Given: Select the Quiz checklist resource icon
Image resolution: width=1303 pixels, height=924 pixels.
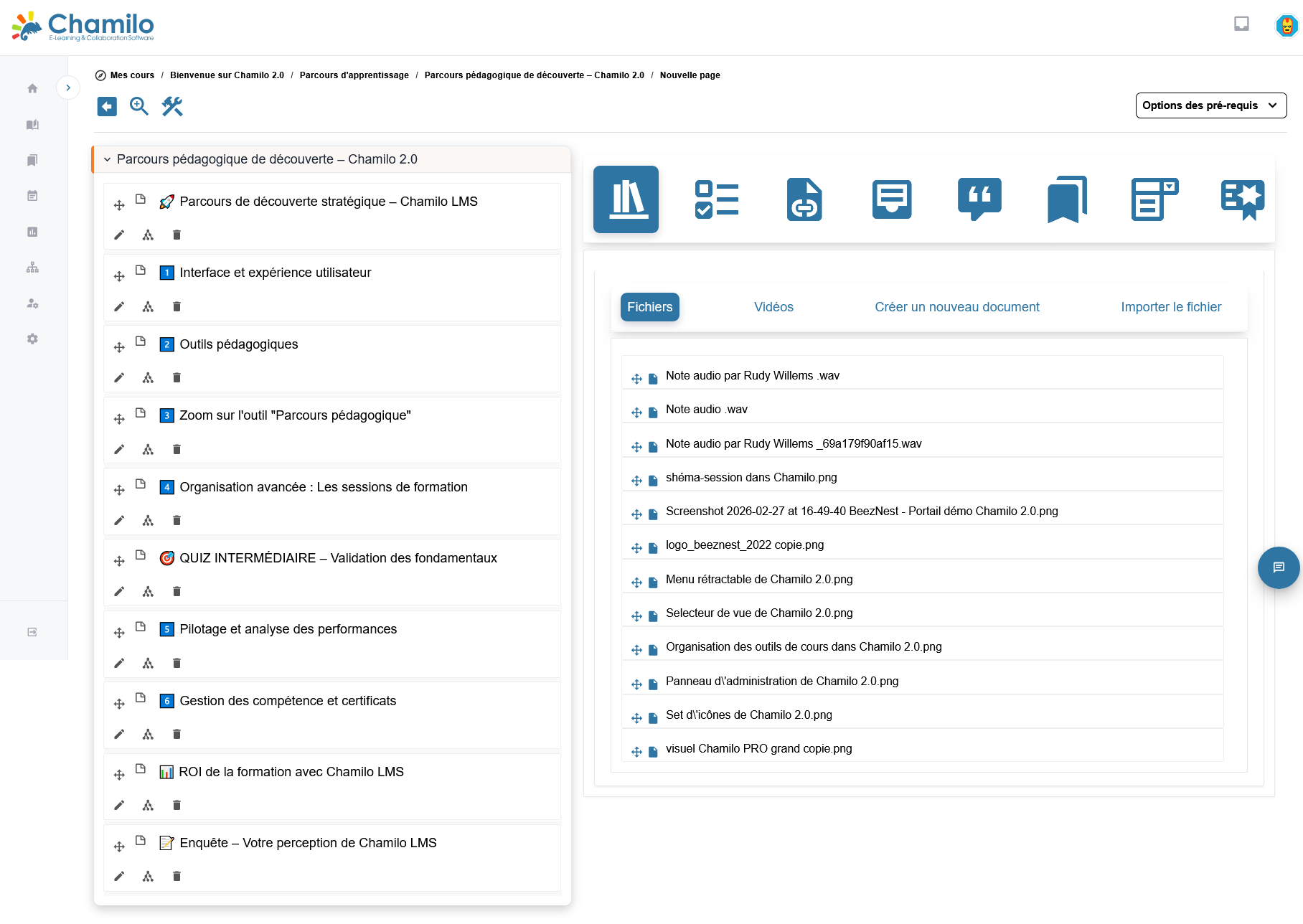Looking at the screenshot, I should click(x=717, y=199).
